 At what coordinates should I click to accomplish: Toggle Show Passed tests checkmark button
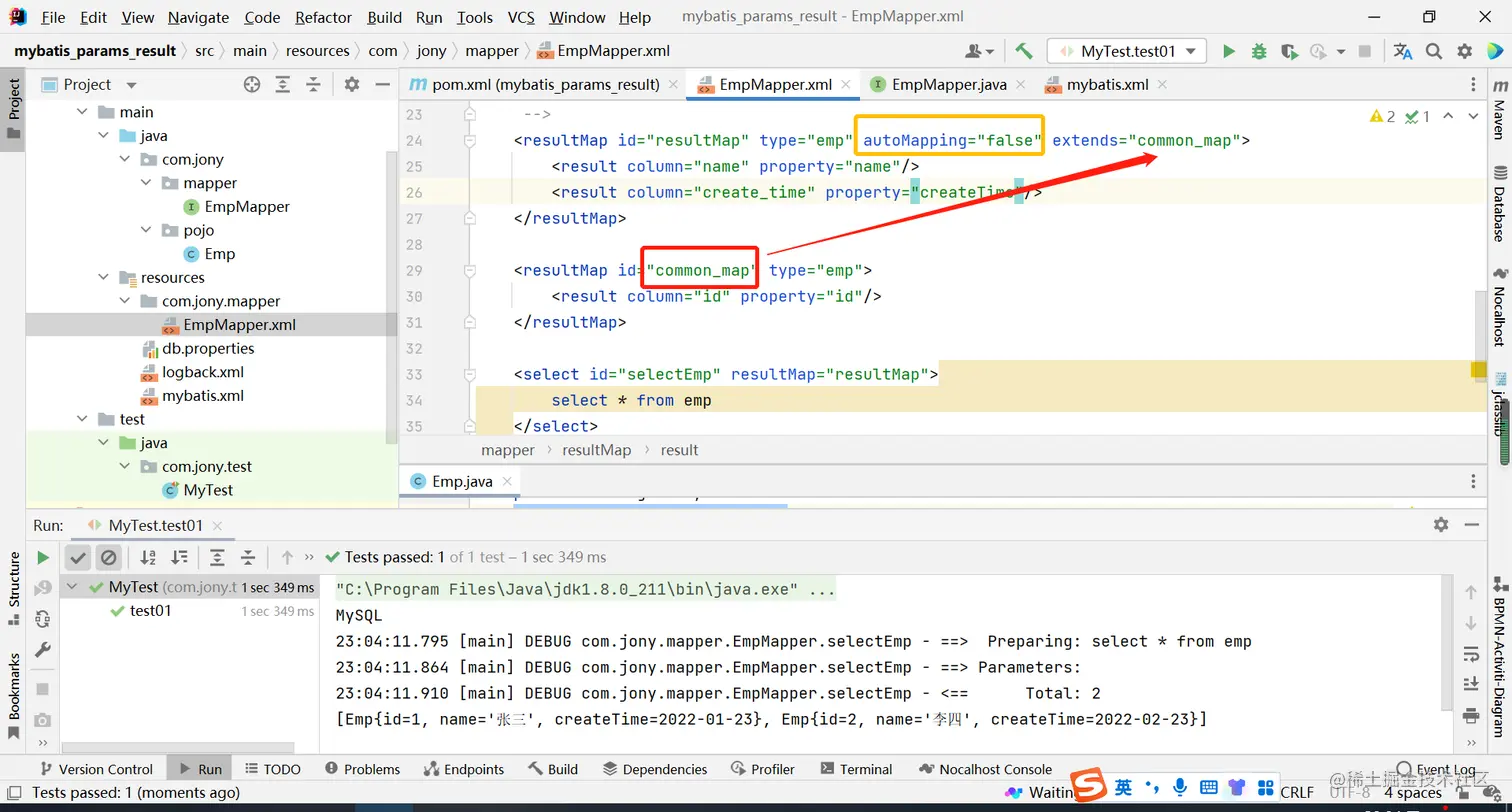(x=78, y=557)
